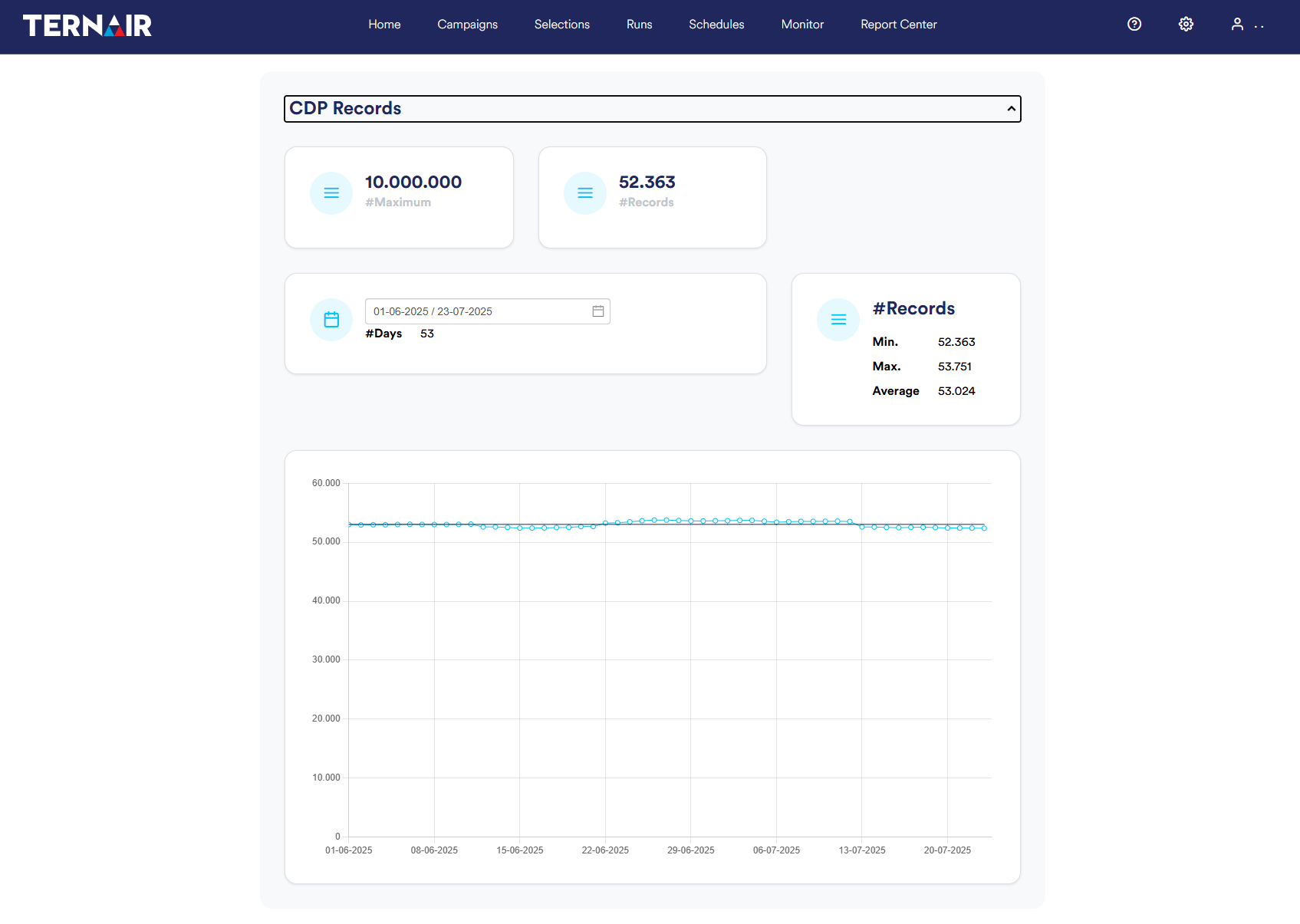The height and width of the screenshot is (924, 1300).
Task: Click the round calendar icon beside date range
Action: 331,320
